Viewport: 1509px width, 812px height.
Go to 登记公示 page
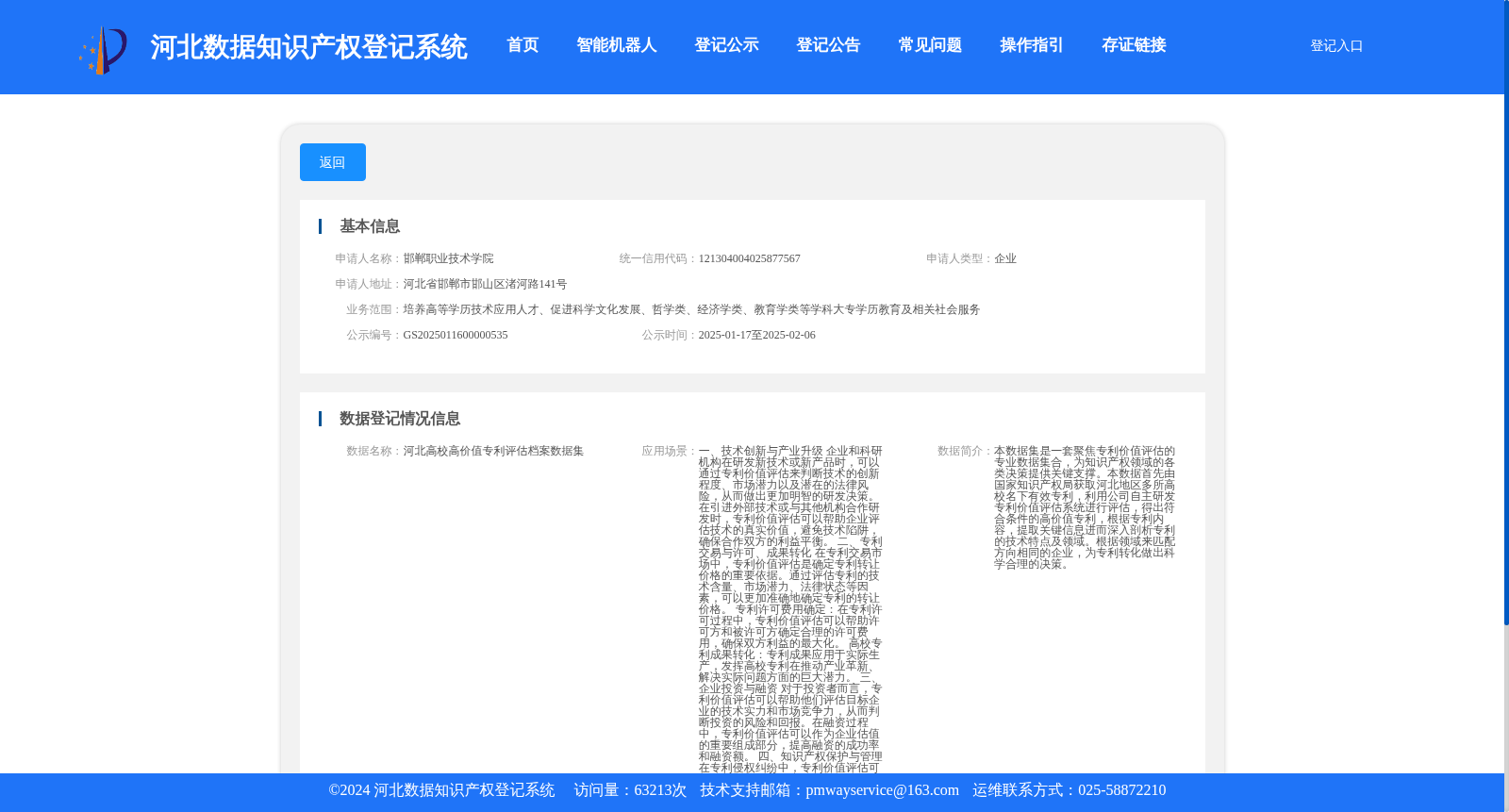[x=726, y=45]
